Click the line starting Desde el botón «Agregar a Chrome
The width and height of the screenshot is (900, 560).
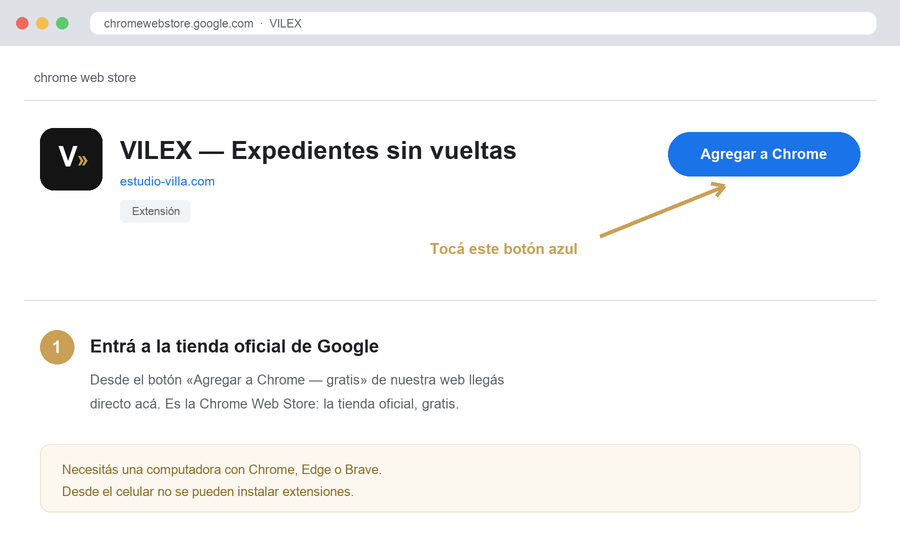pos(297,380)
